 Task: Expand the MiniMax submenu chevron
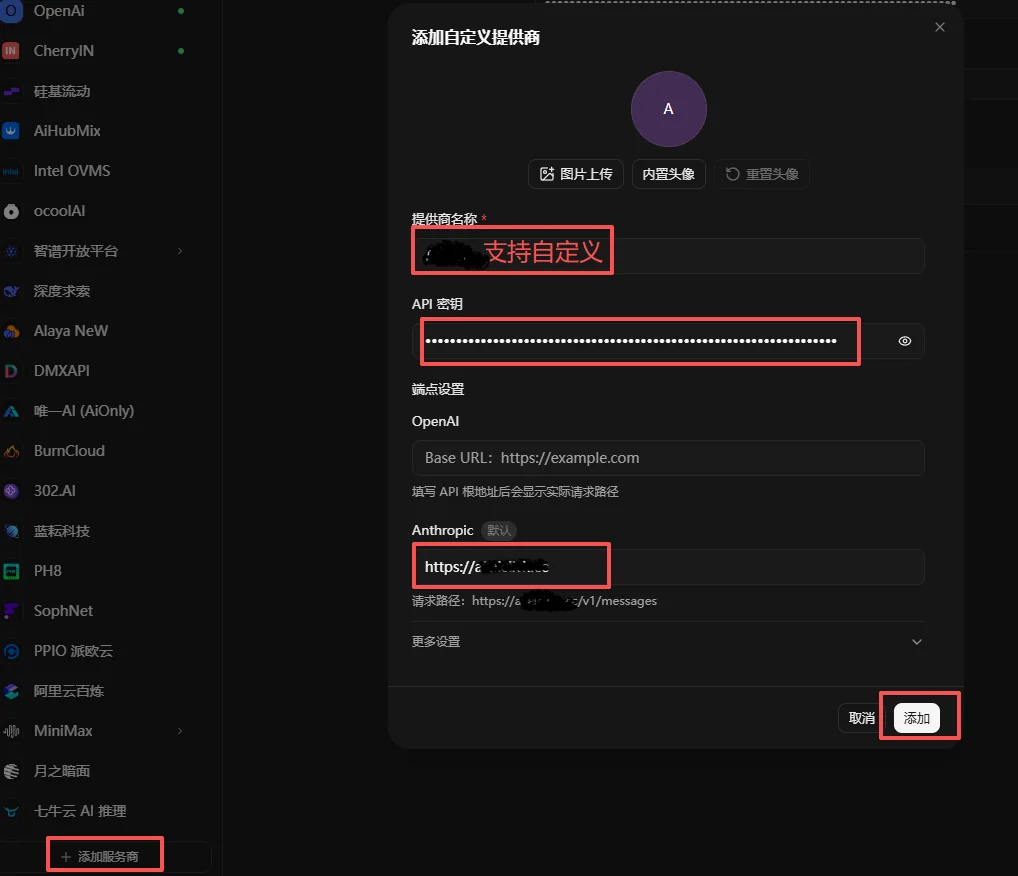coord(180,731)
